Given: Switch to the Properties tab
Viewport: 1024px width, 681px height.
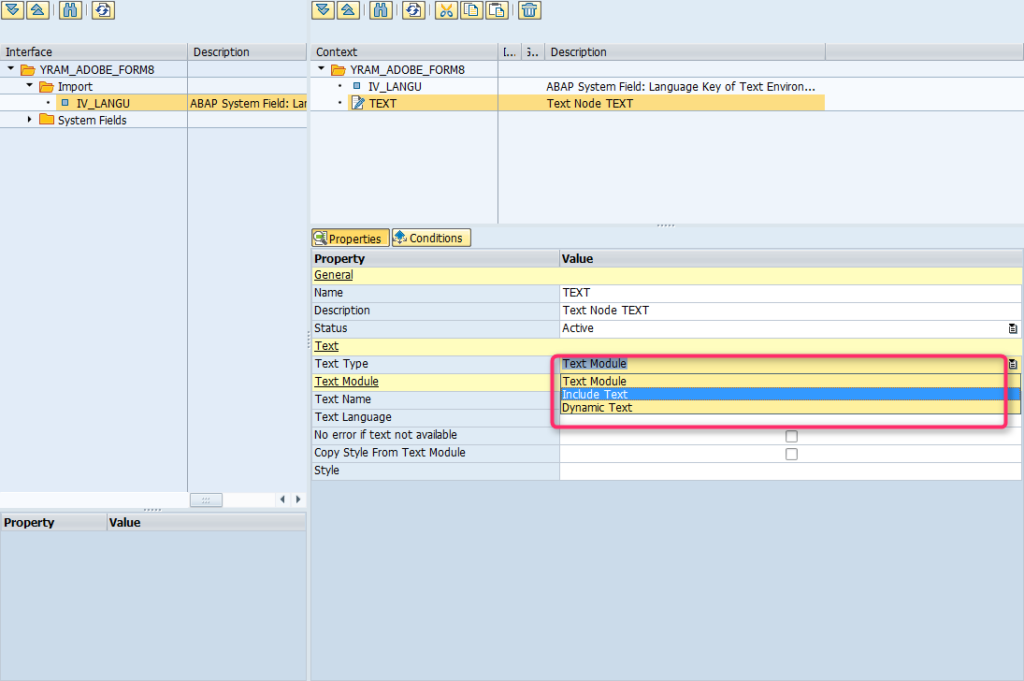Looking at the screenshot, I should (x=351, y=238).
